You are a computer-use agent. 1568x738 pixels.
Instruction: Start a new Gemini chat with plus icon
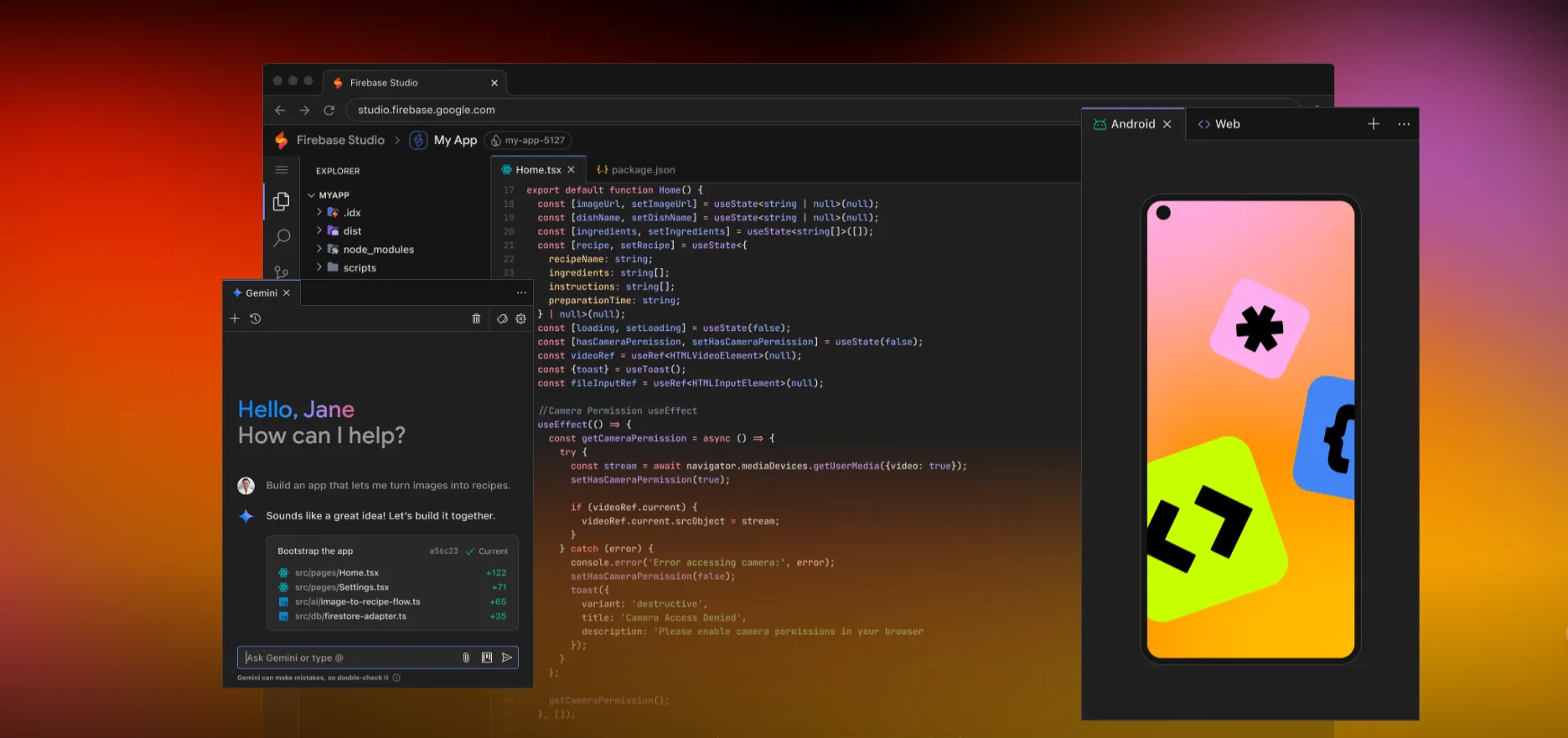click(235, 318)
